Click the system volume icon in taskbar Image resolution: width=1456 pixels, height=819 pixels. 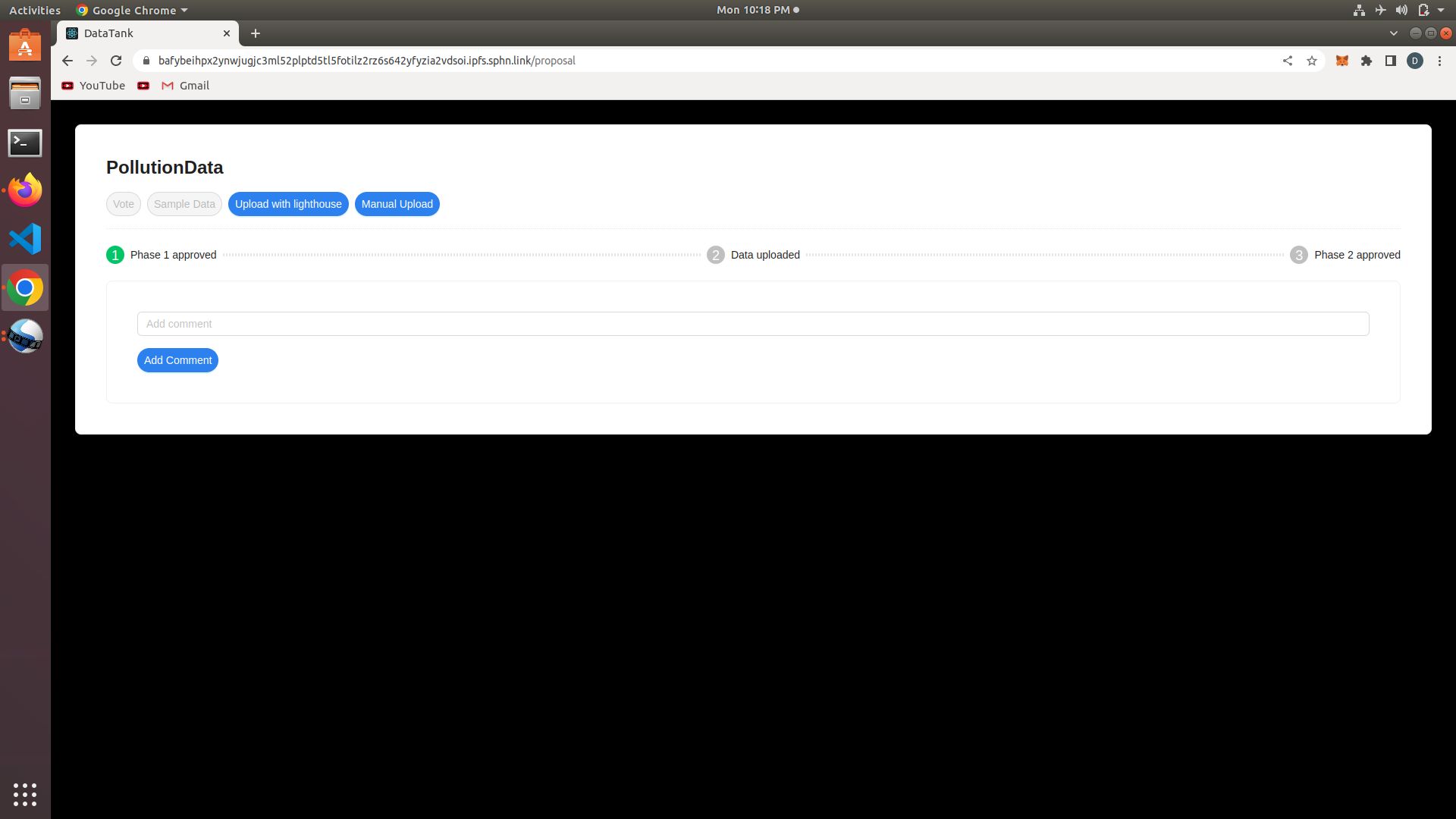[x=1401, y=10]
